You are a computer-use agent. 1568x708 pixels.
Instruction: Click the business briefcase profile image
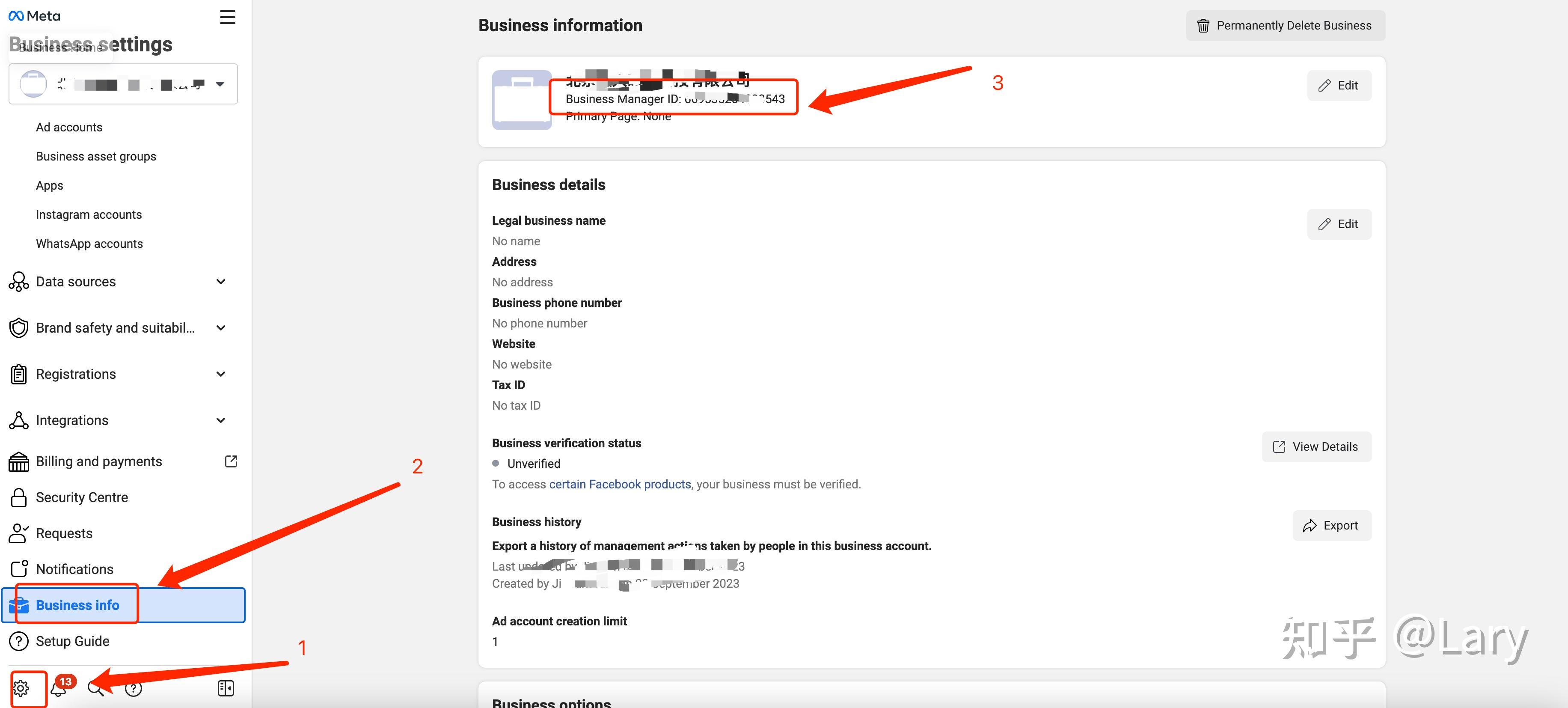point(522,101)
